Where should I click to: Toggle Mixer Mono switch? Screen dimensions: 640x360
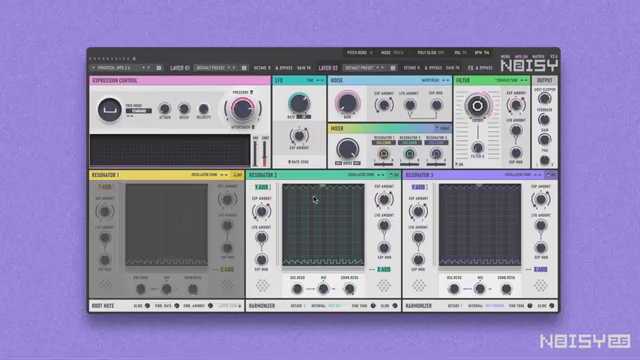click(442, 129)
